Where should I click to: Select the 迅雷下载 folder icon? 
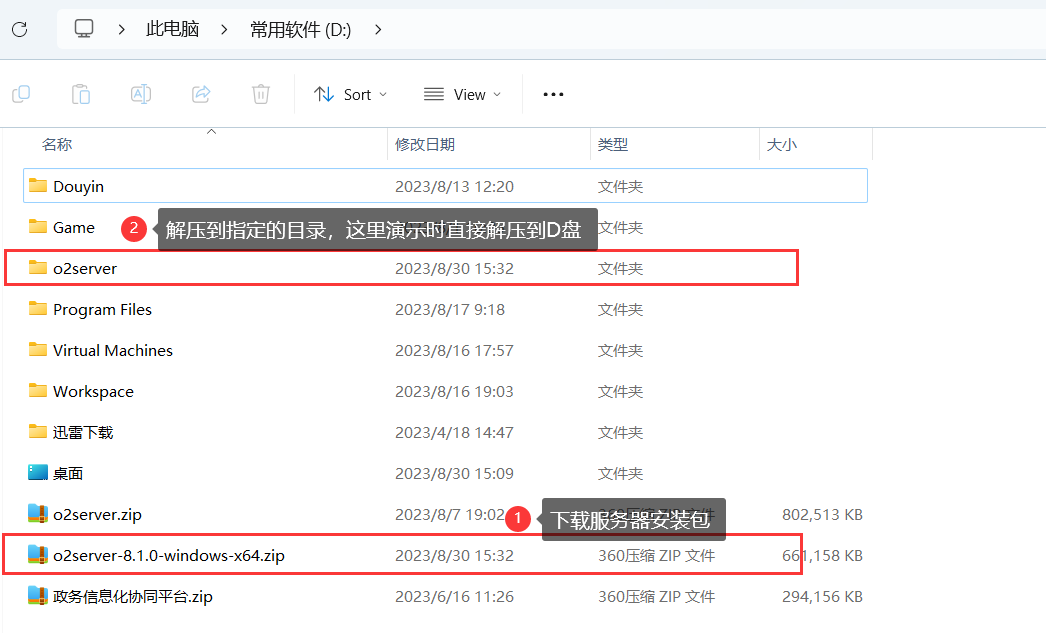[x=38, y=432]
